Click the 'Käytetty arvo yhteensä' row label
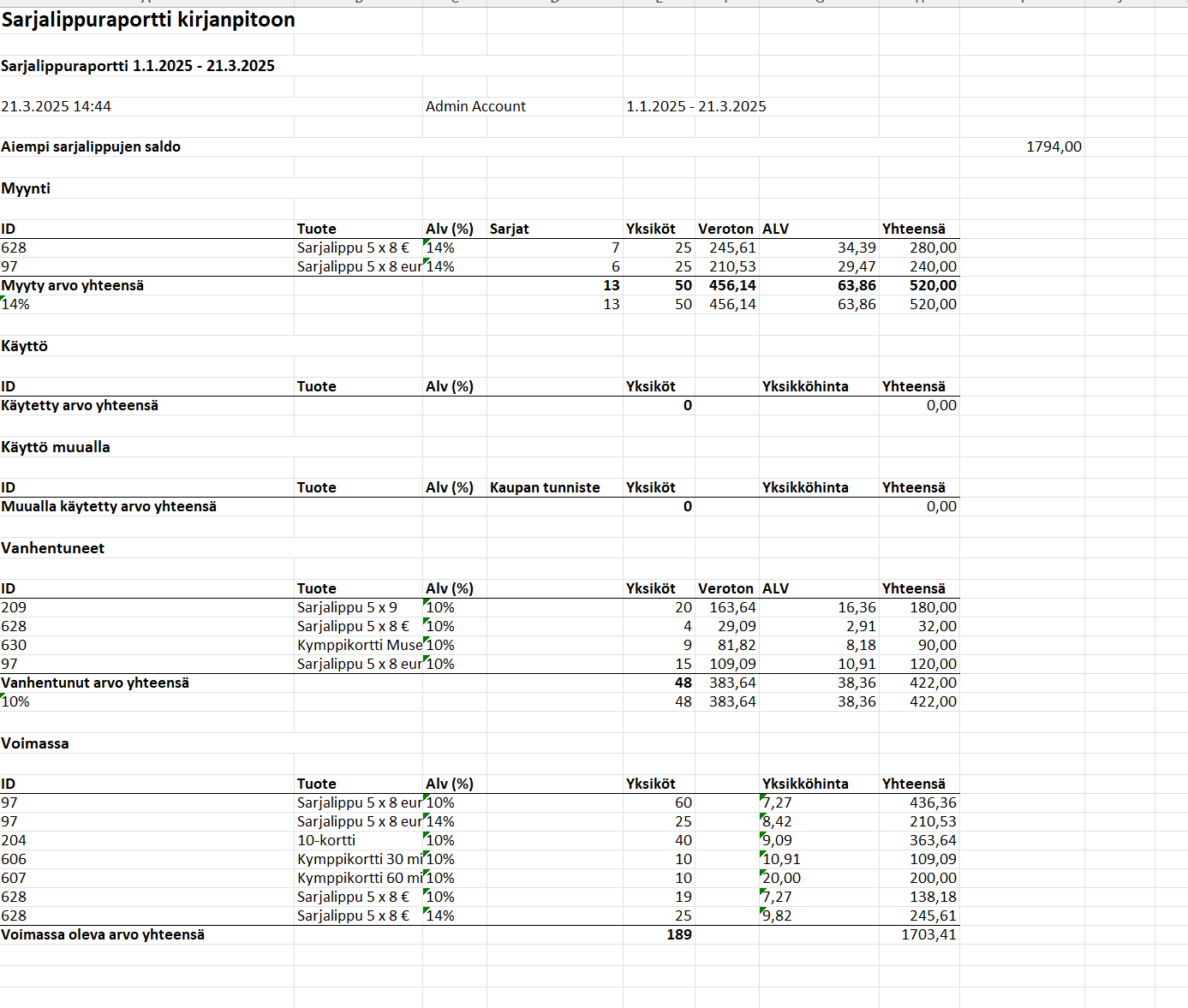 pyautogui.click(x=80, y=405)
